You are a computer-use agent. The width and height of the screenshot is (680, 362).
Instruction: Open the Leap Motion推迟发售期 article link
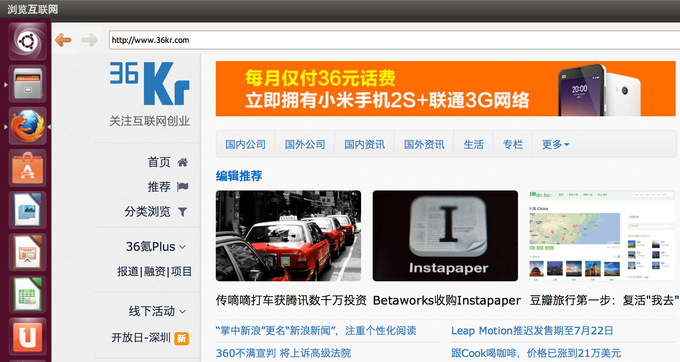(532, 331)
